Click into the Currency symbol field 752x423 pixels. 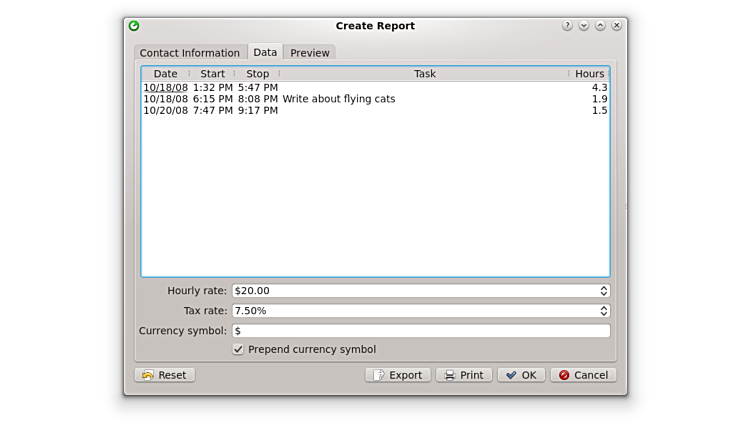[420, 331]
